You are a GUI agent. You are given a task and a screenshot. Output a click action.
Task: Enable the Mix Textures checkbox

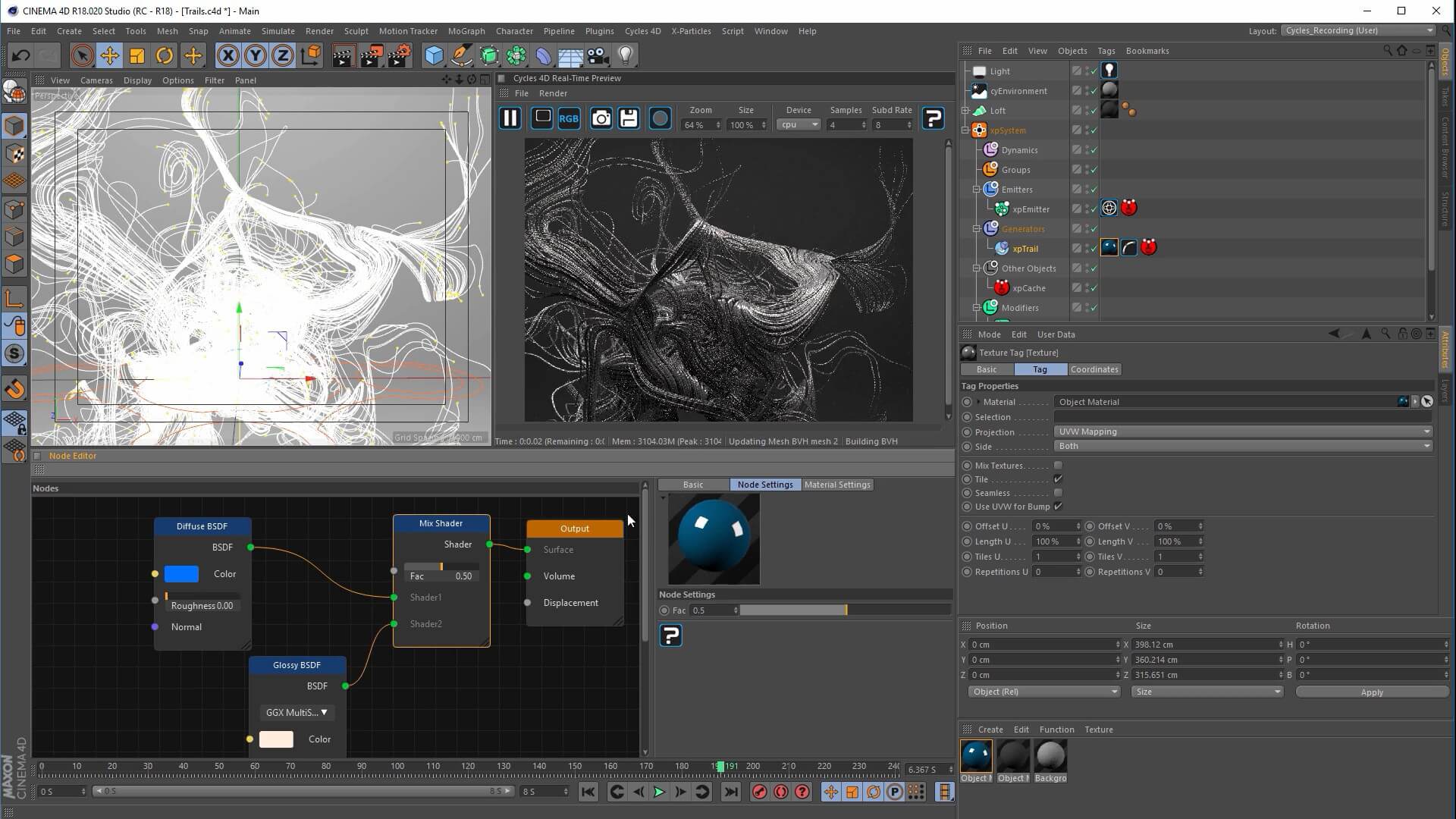[x=1058, y=466]
